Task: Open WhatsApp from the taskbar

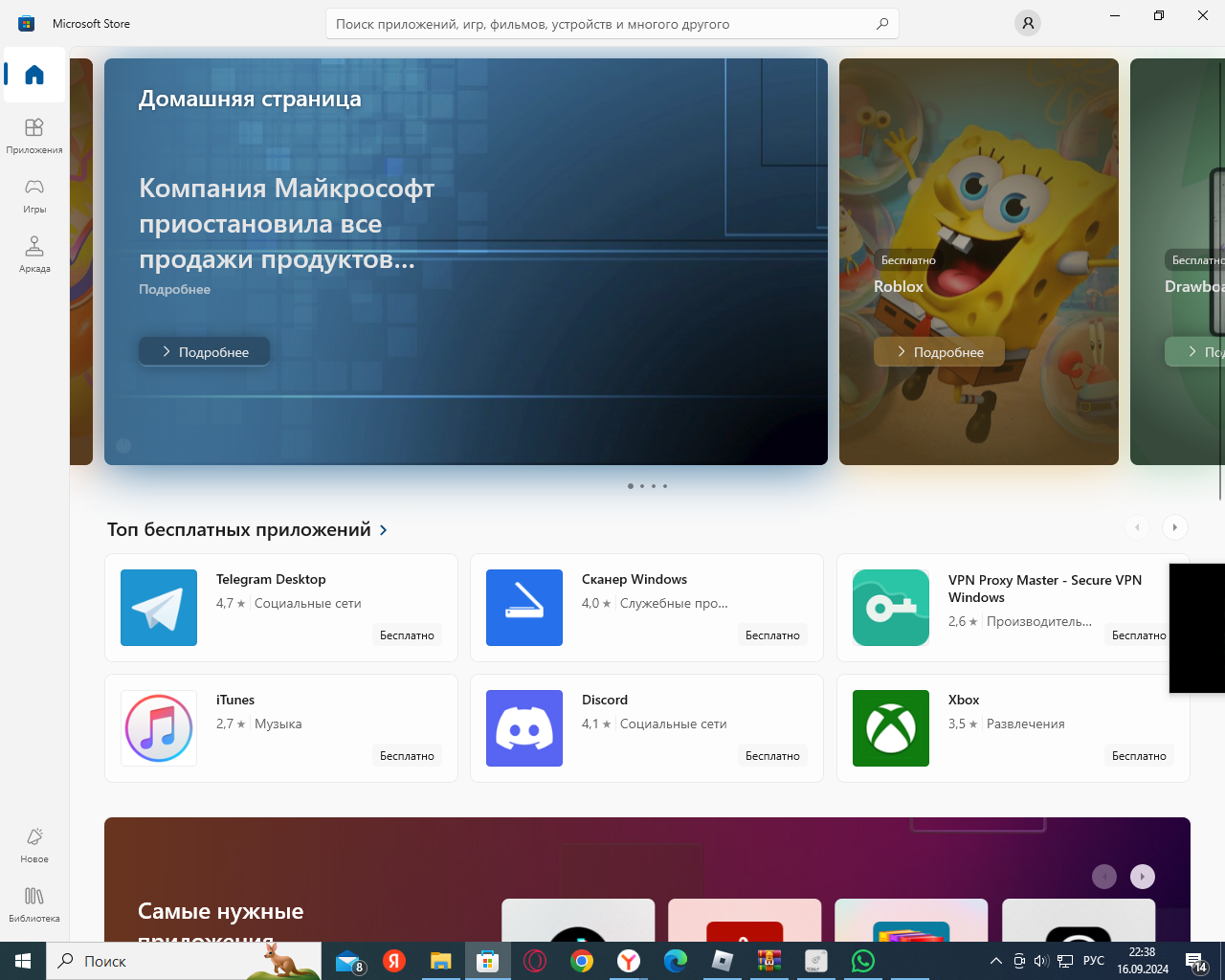Action: [863, 961]
